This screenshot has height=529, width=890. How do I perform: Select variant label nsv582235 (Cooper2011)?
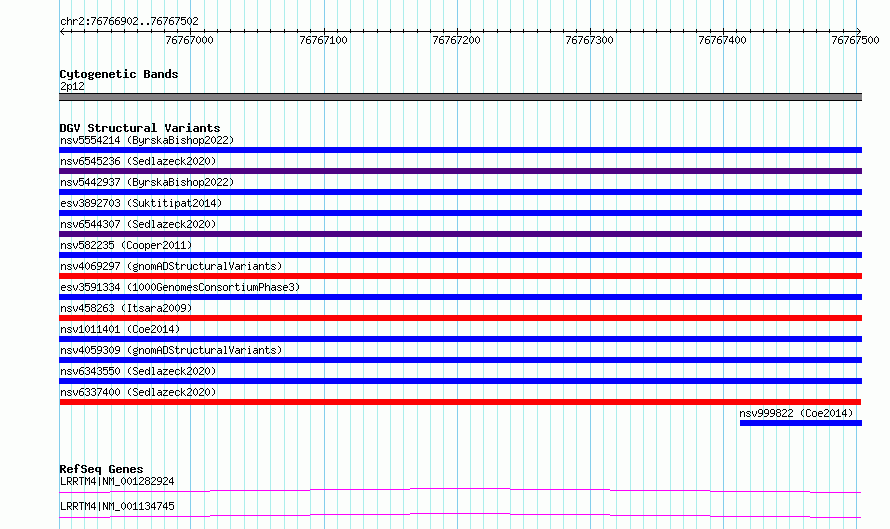point(126,245)
